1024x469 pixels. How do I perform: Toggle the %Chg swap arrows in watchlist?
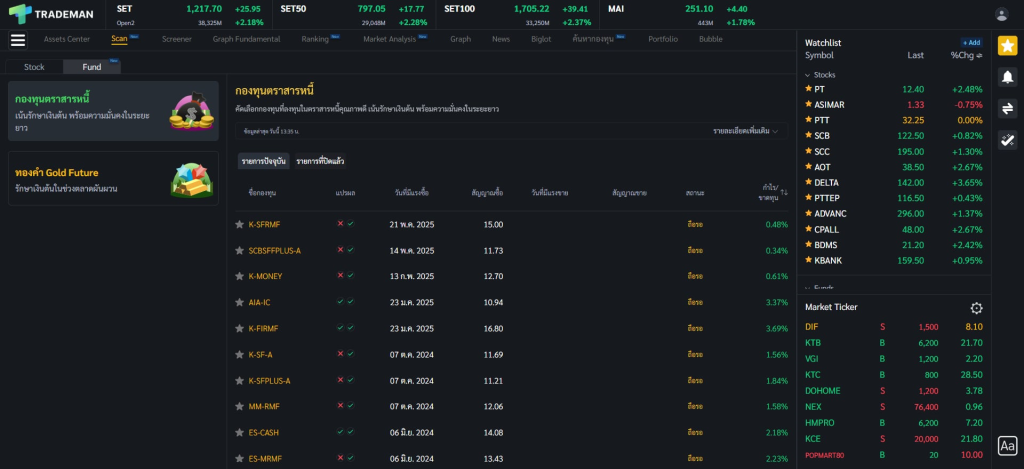pos(979,56)
